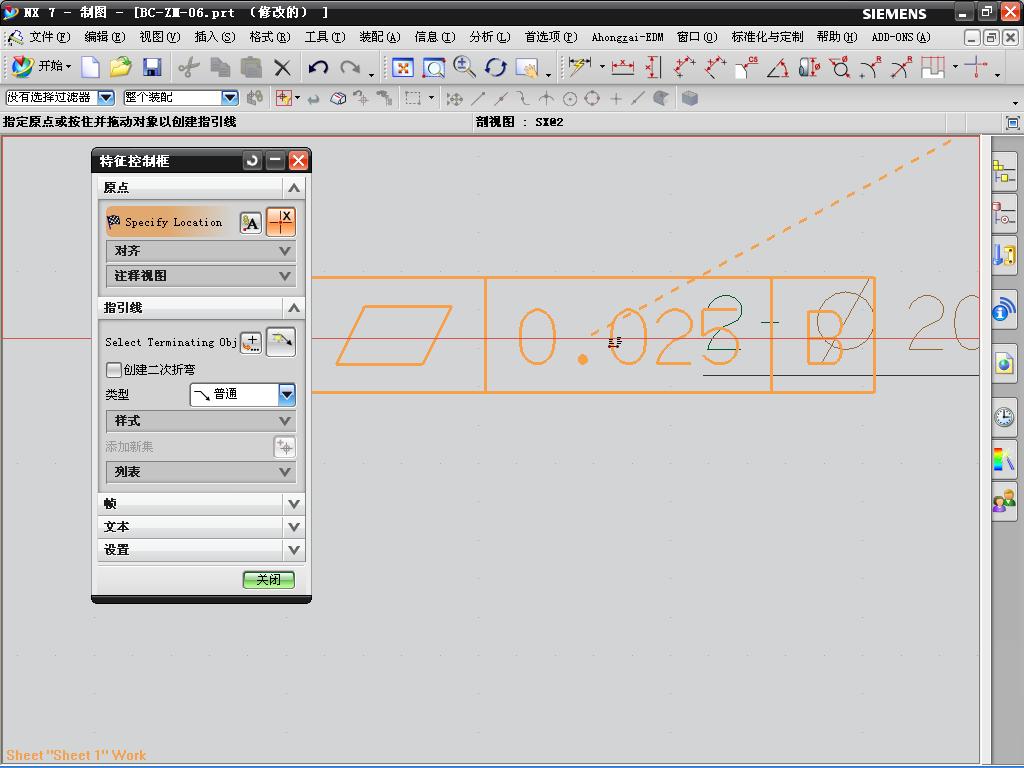Click the Select Terminating Object icon
This screenshot has width=1024, height=768.
(251, 342)
